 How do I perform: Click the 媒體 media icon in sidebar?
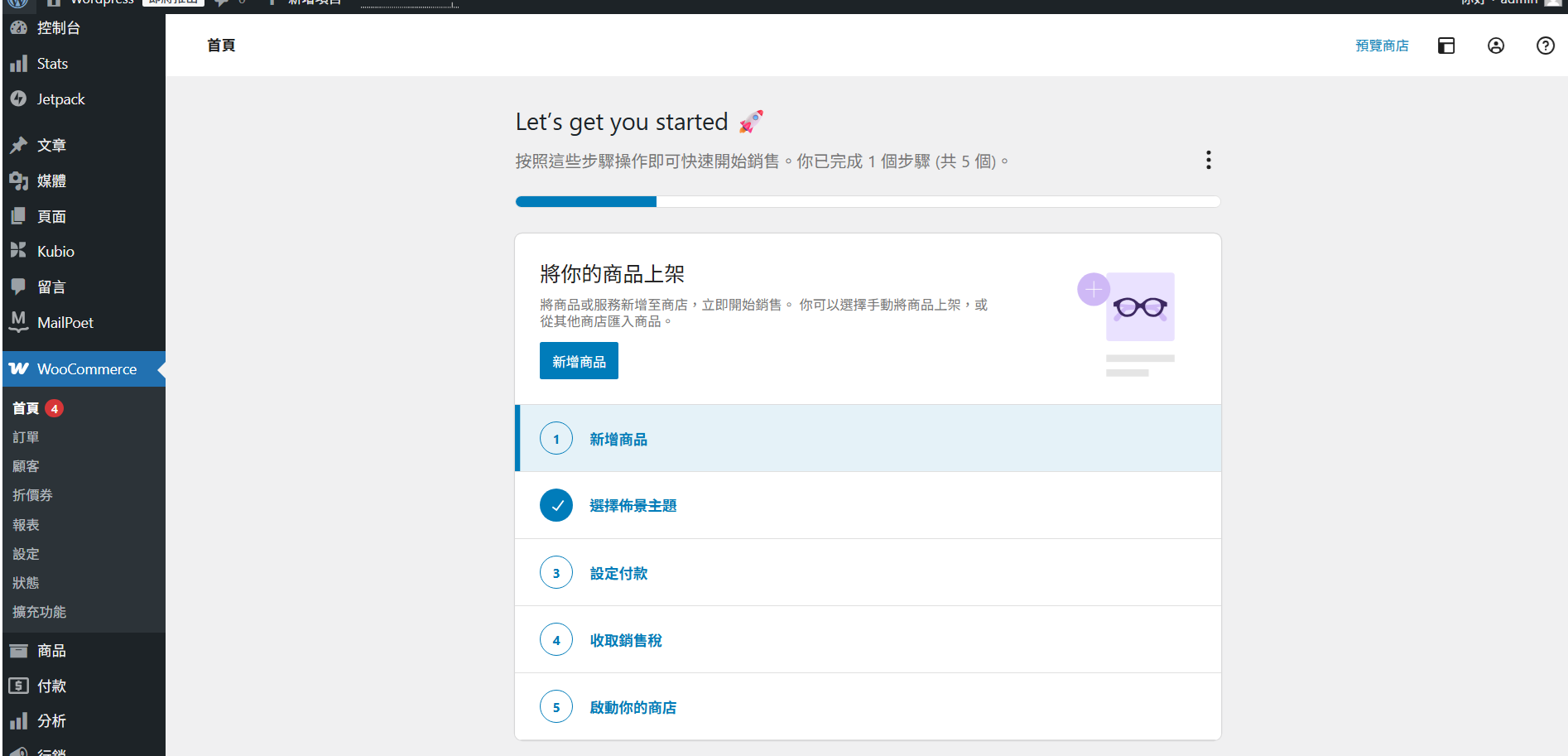(18, 181)
